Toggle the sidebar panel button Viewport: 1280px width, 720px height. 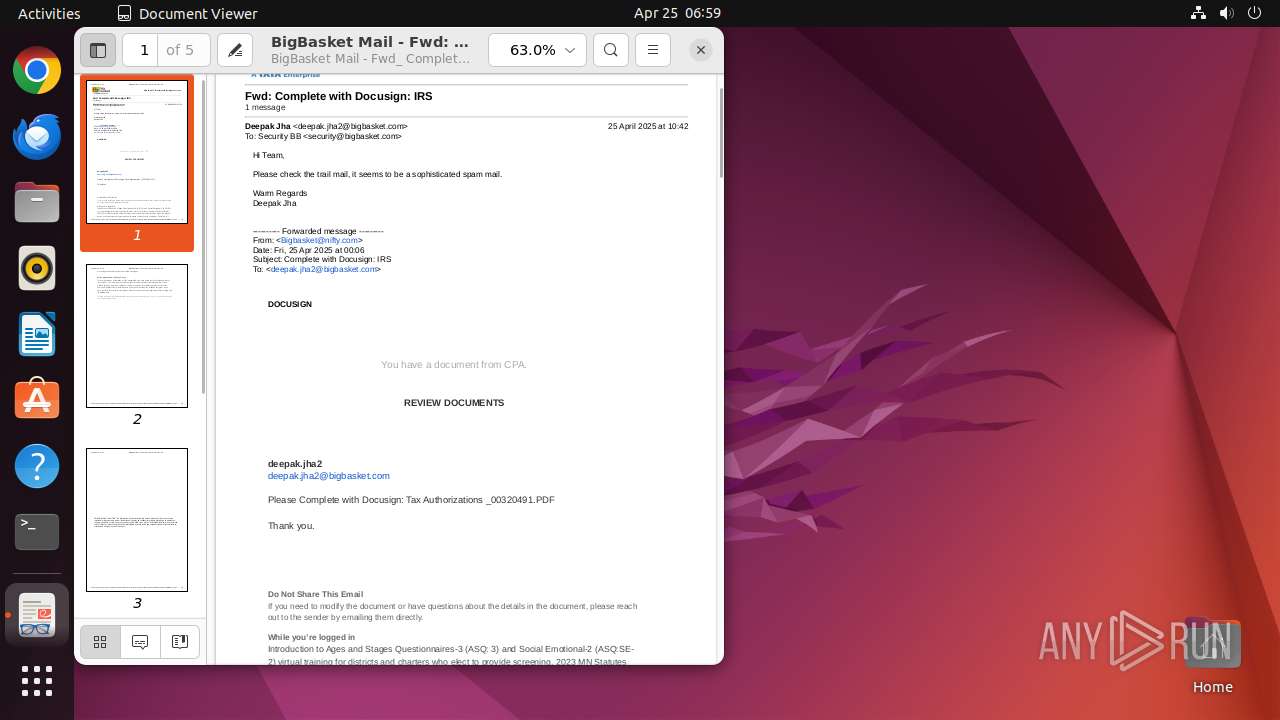click(98, 50)
